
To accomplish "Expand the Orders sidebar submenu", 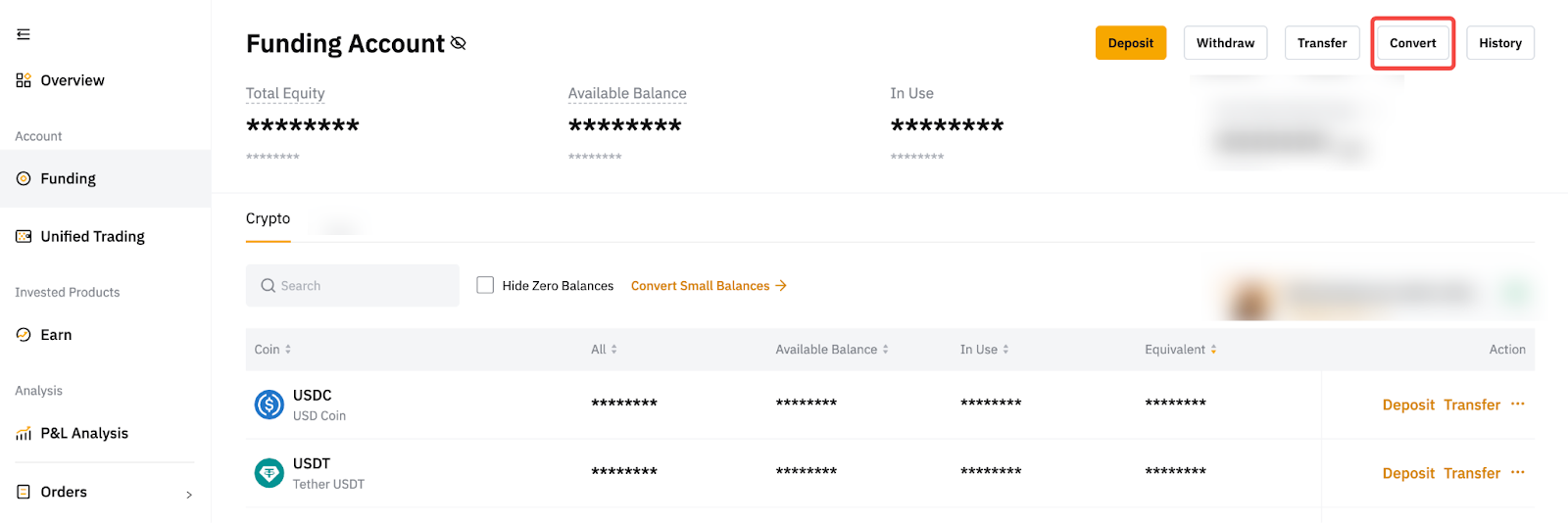I will (188, 494).
